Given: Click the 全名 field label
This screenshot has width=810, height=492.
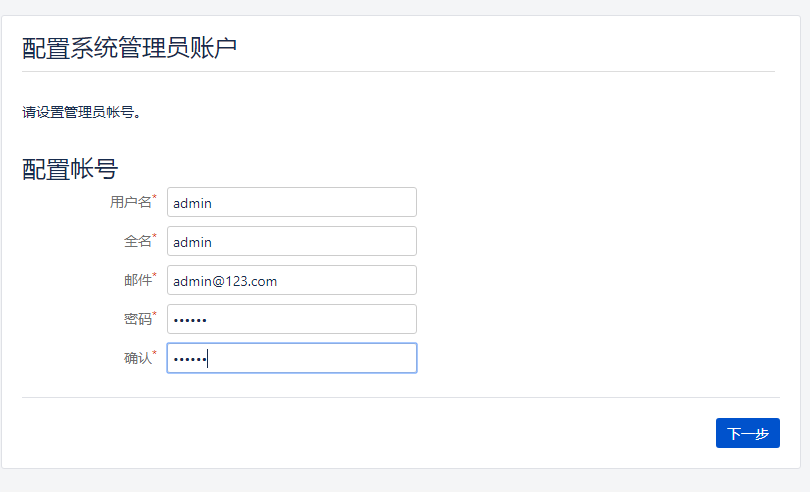Looking at the screenshot, I should click(x=137, y=241).
